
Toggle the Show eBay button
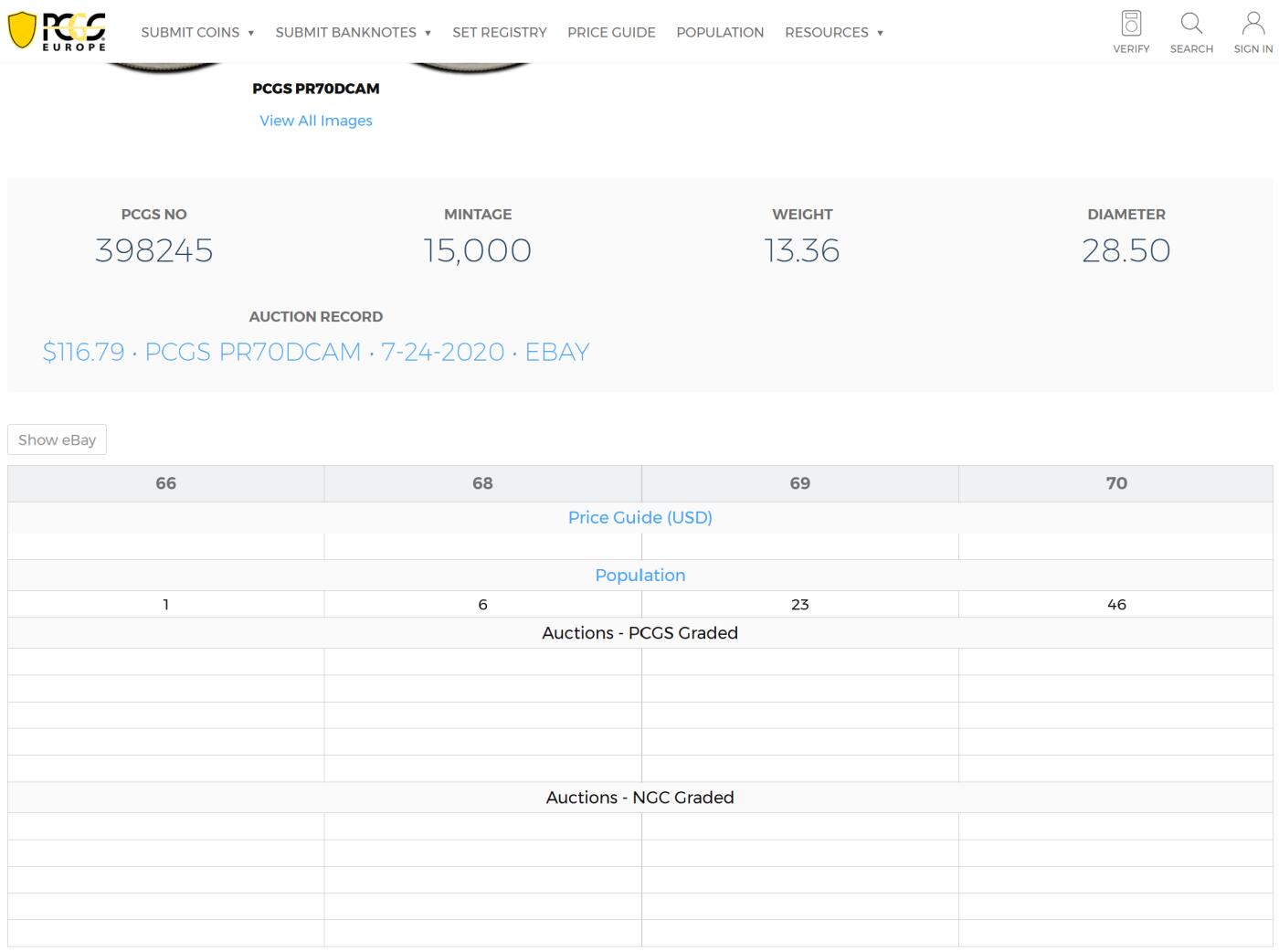57,439
